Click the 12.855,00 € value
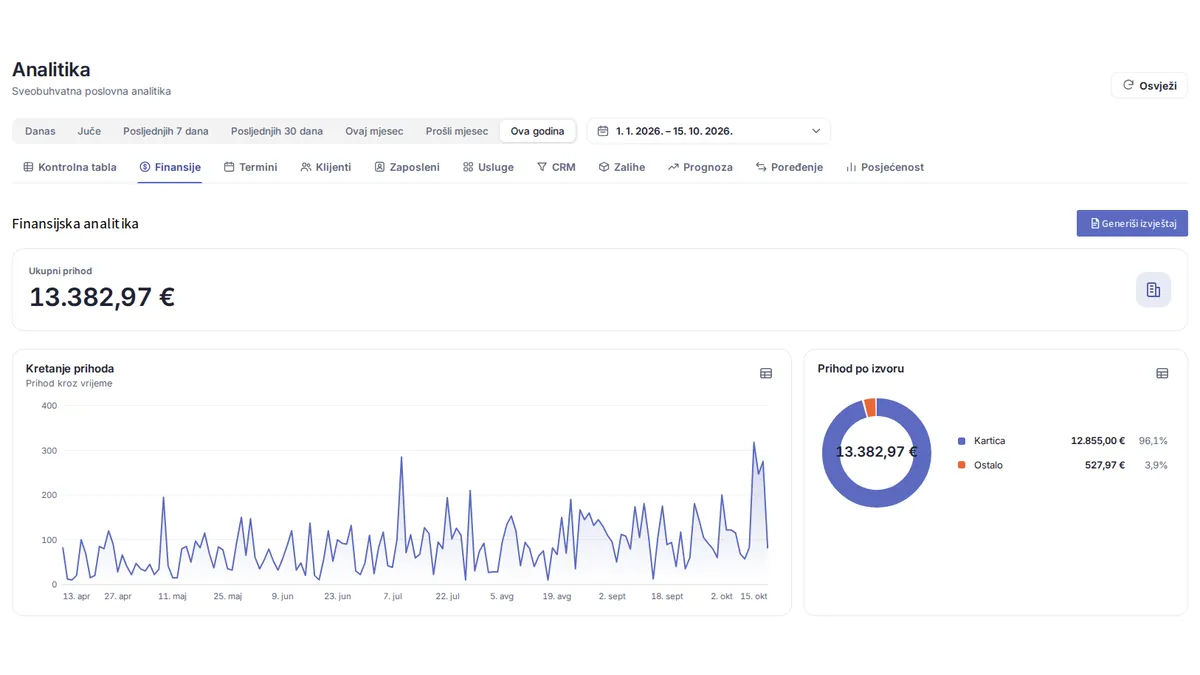 pyautogui.click(x=1098, y=441)
